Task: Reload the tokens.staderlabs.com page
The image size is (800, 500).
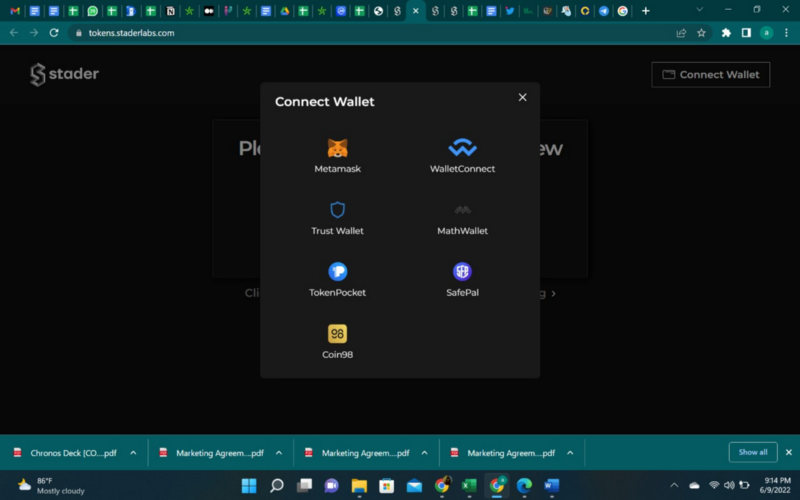Action: 54,33
